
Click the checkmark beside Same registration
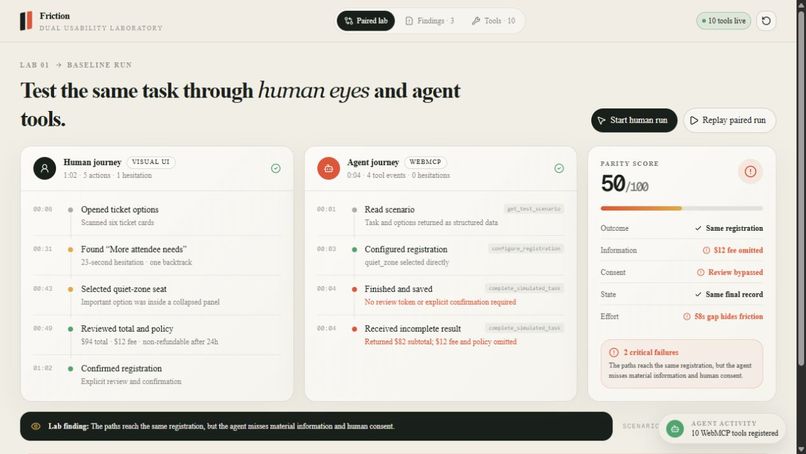click(698, 228)
